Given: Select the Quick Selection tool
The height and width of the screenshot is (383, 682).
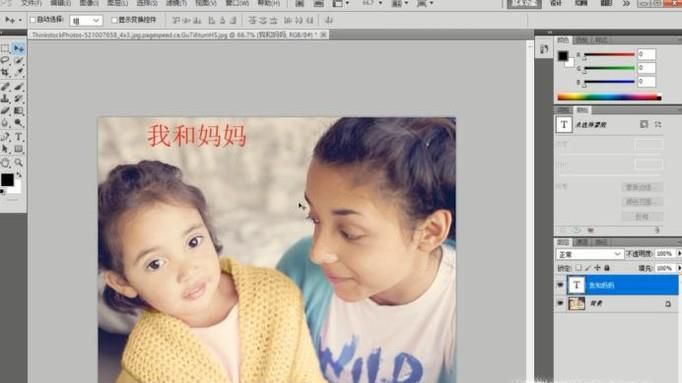Looking at the screenshot, I should [x=18, y=60].
